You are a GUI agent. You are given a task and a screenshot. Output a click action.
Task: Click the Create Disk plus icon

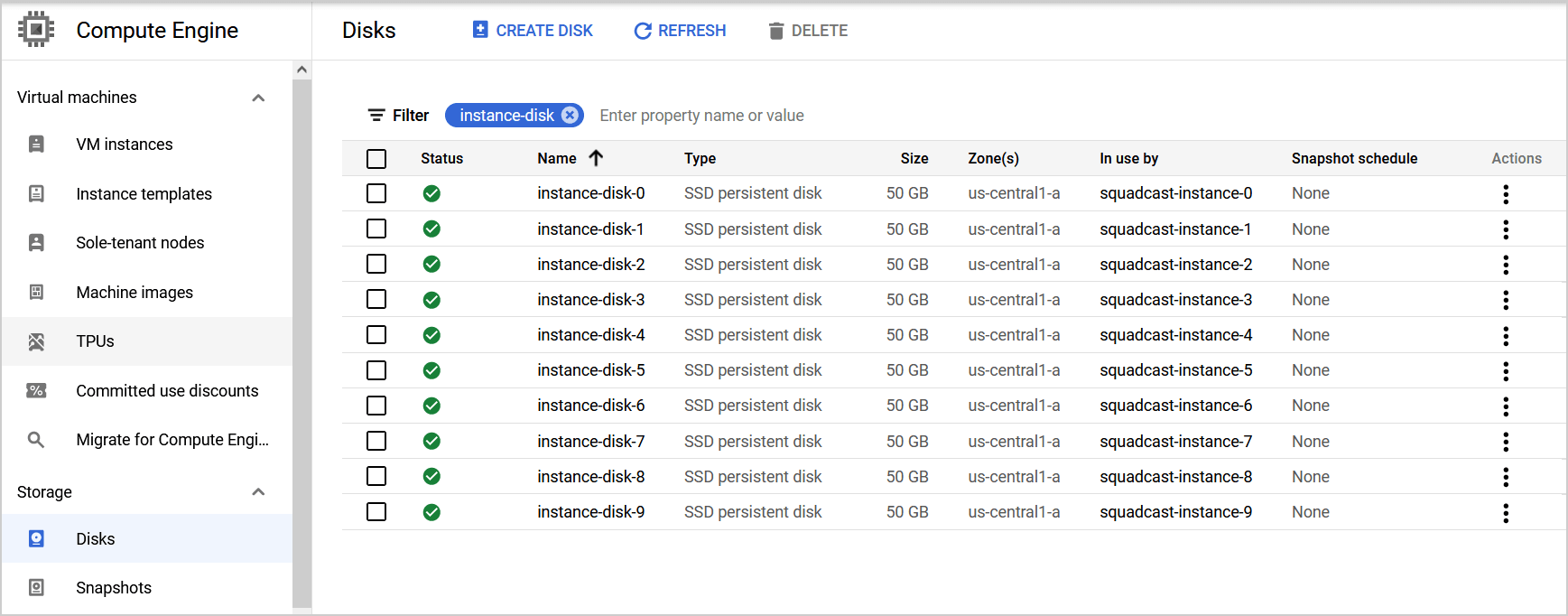pyautogui.click(x=480, y=30)
